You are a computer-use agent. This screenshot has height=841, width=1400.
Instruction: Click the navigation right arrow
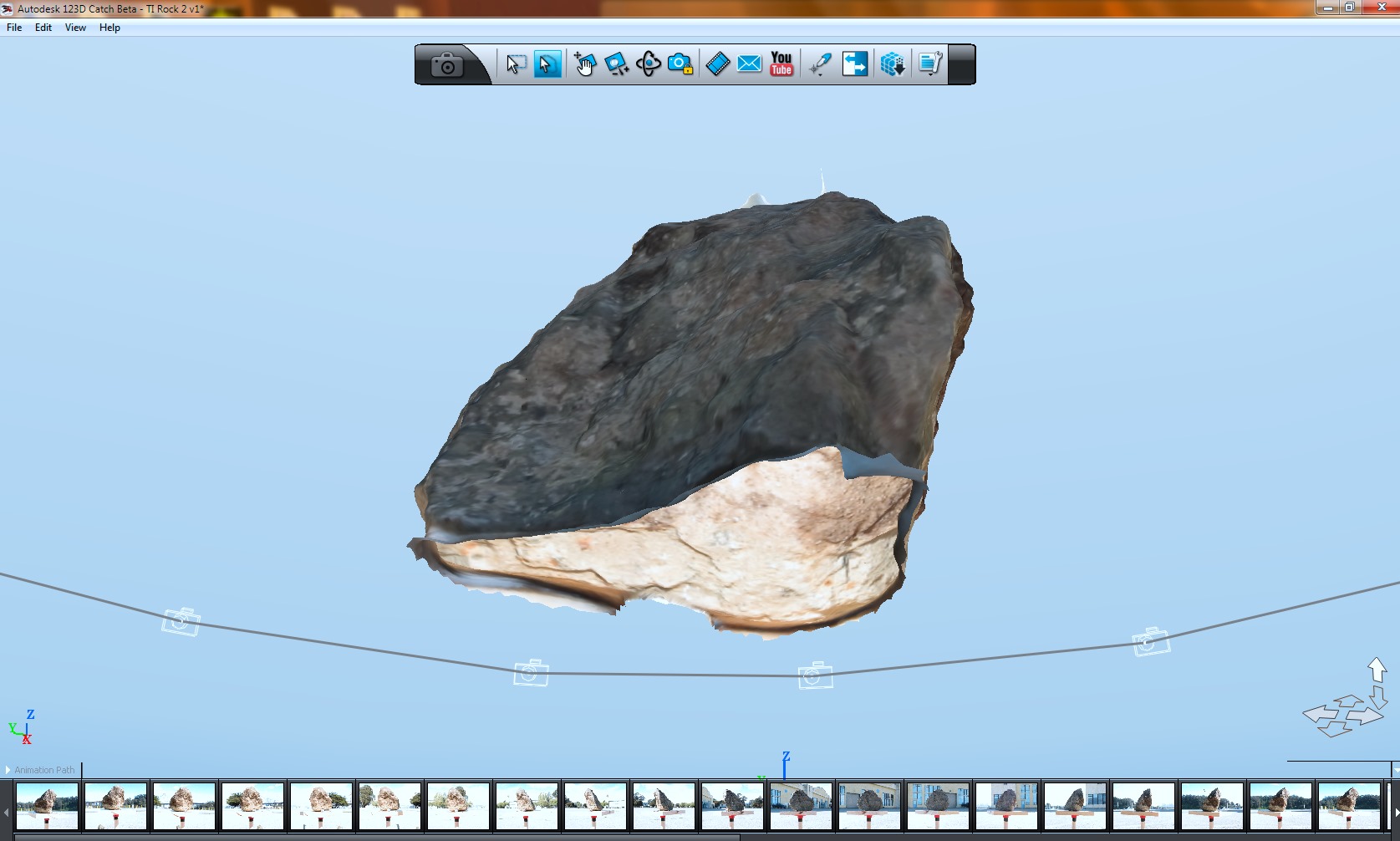point(1366,716)
